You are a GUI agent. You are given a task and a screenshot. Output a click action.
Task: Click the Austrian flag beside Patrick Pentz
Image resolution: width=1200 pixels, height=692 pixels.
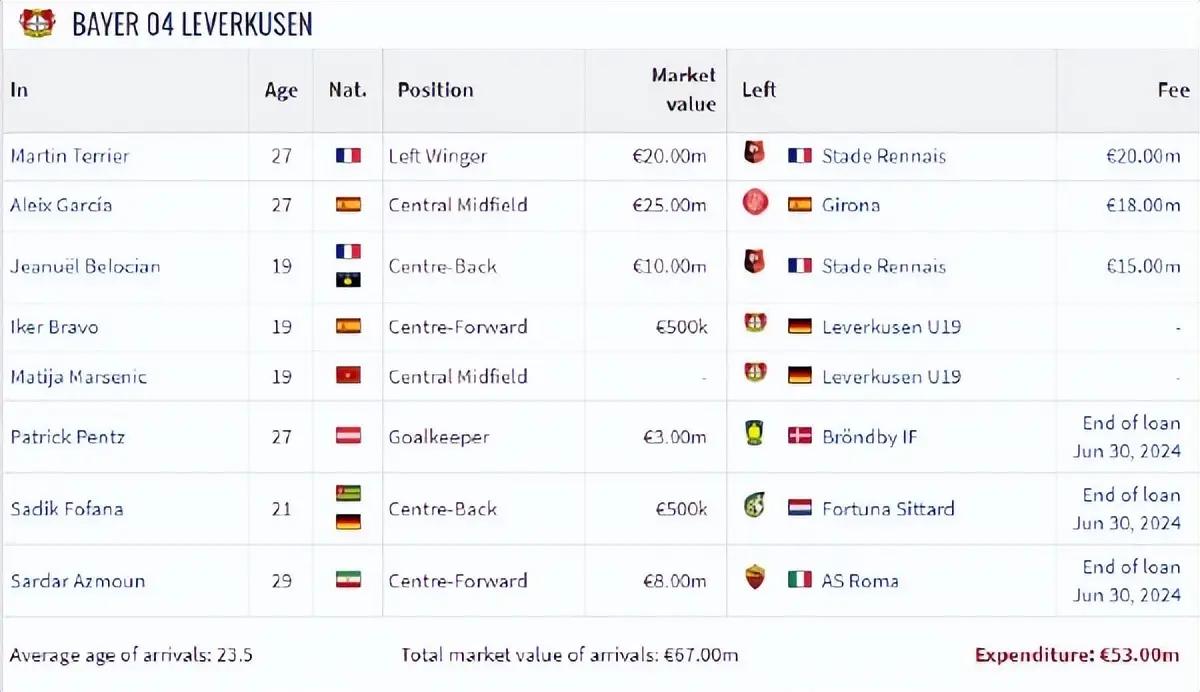click(348, 436)
